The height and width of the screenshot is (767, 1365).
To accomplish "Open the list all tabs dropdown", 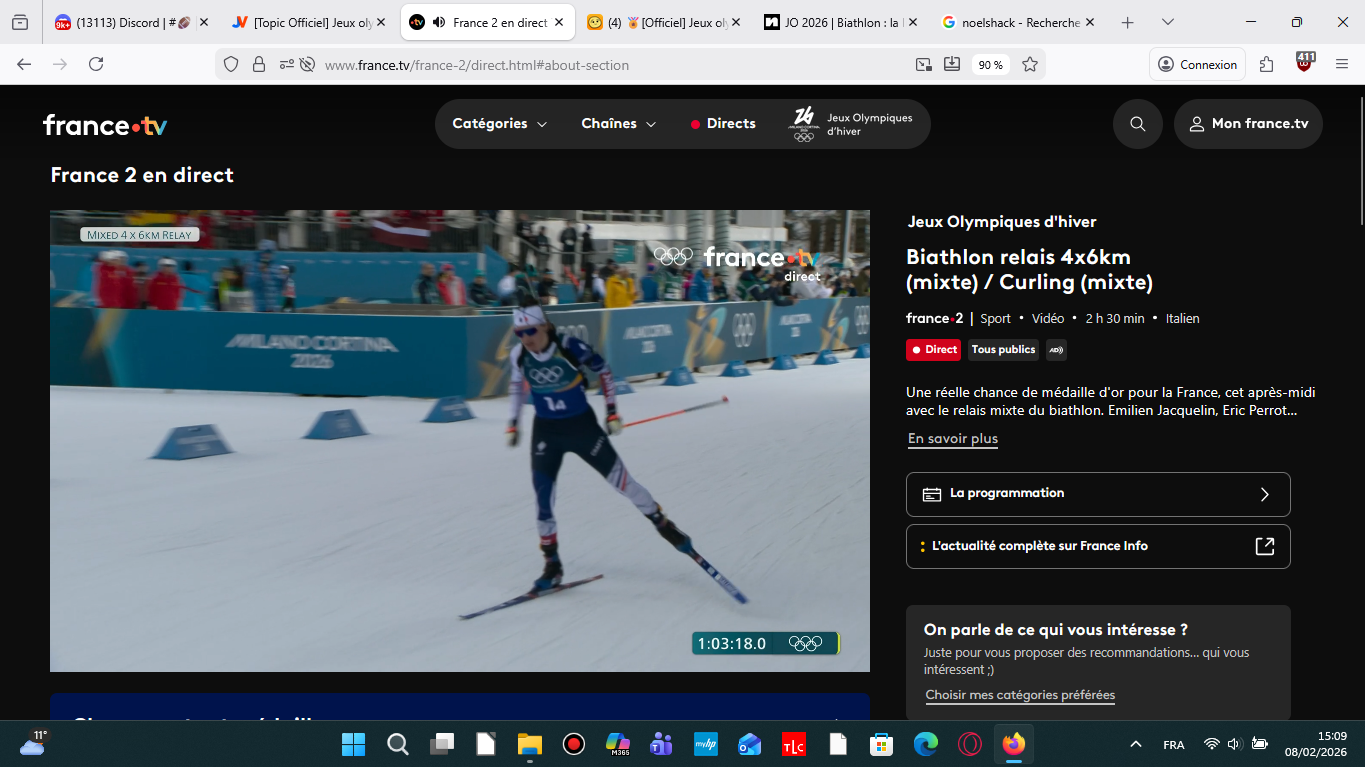I will [x=1168, y=22].
